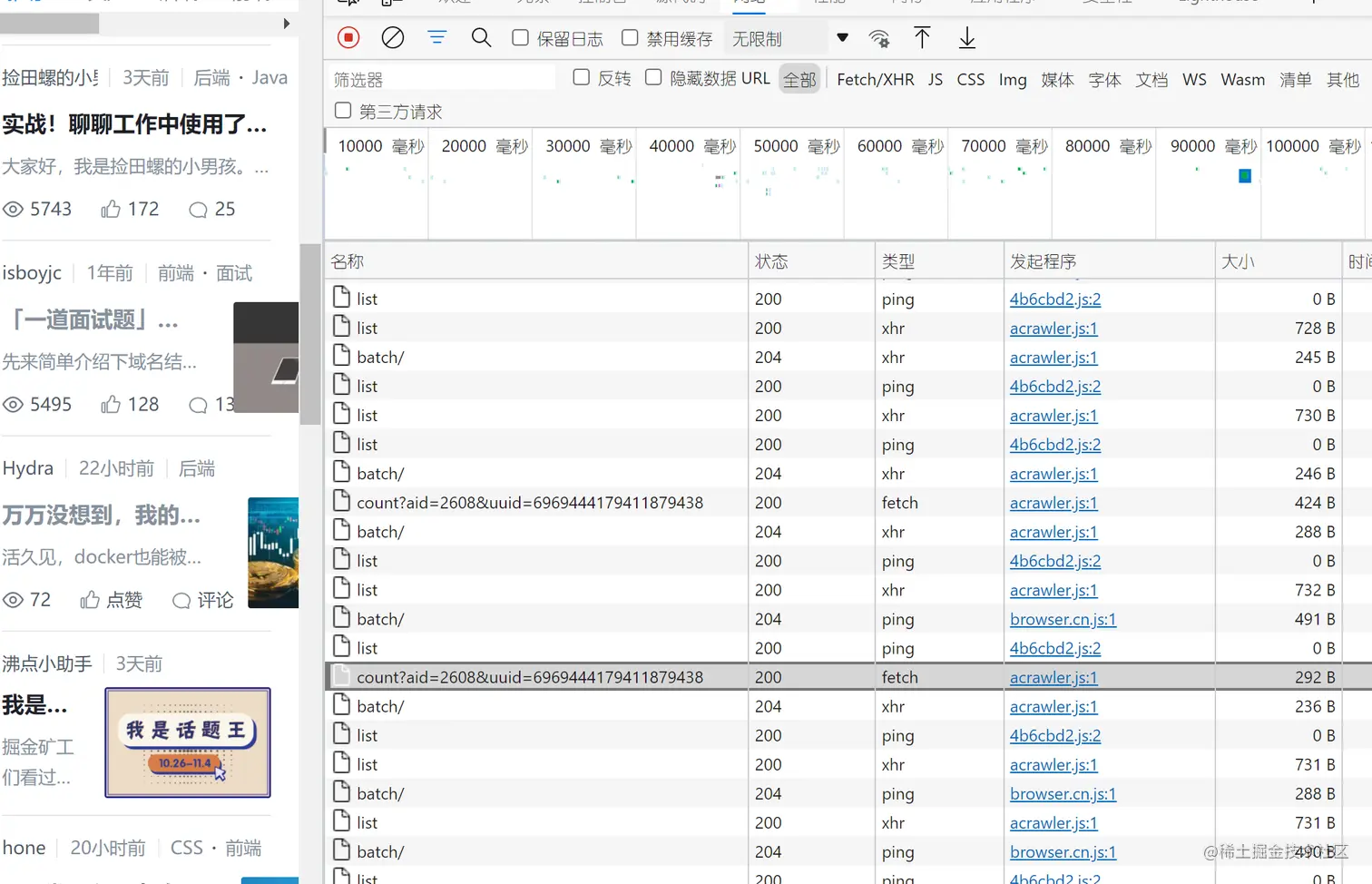The width and height of the screenshot is (1372, 884).
Task: Filter by 字体 requests
Action: pyautogui.click(x=1104, y=79)
